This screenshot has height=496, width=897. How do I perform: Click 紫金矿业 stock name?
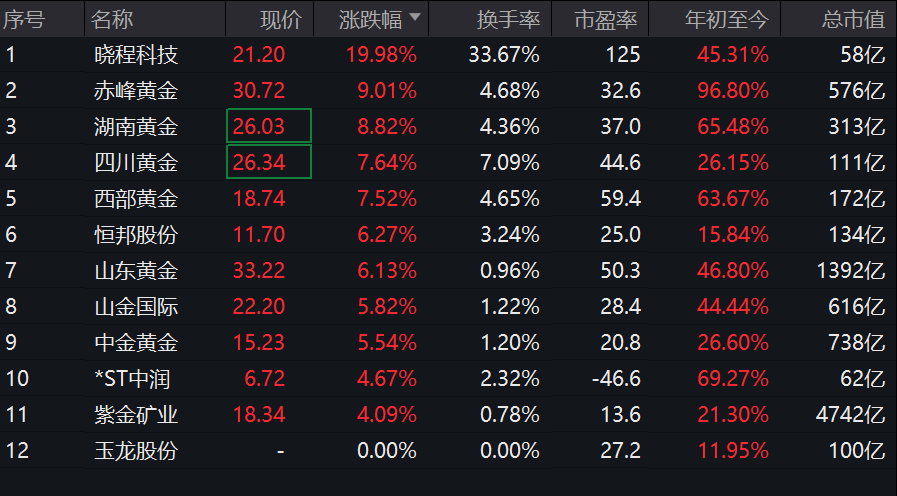[135, 414]
